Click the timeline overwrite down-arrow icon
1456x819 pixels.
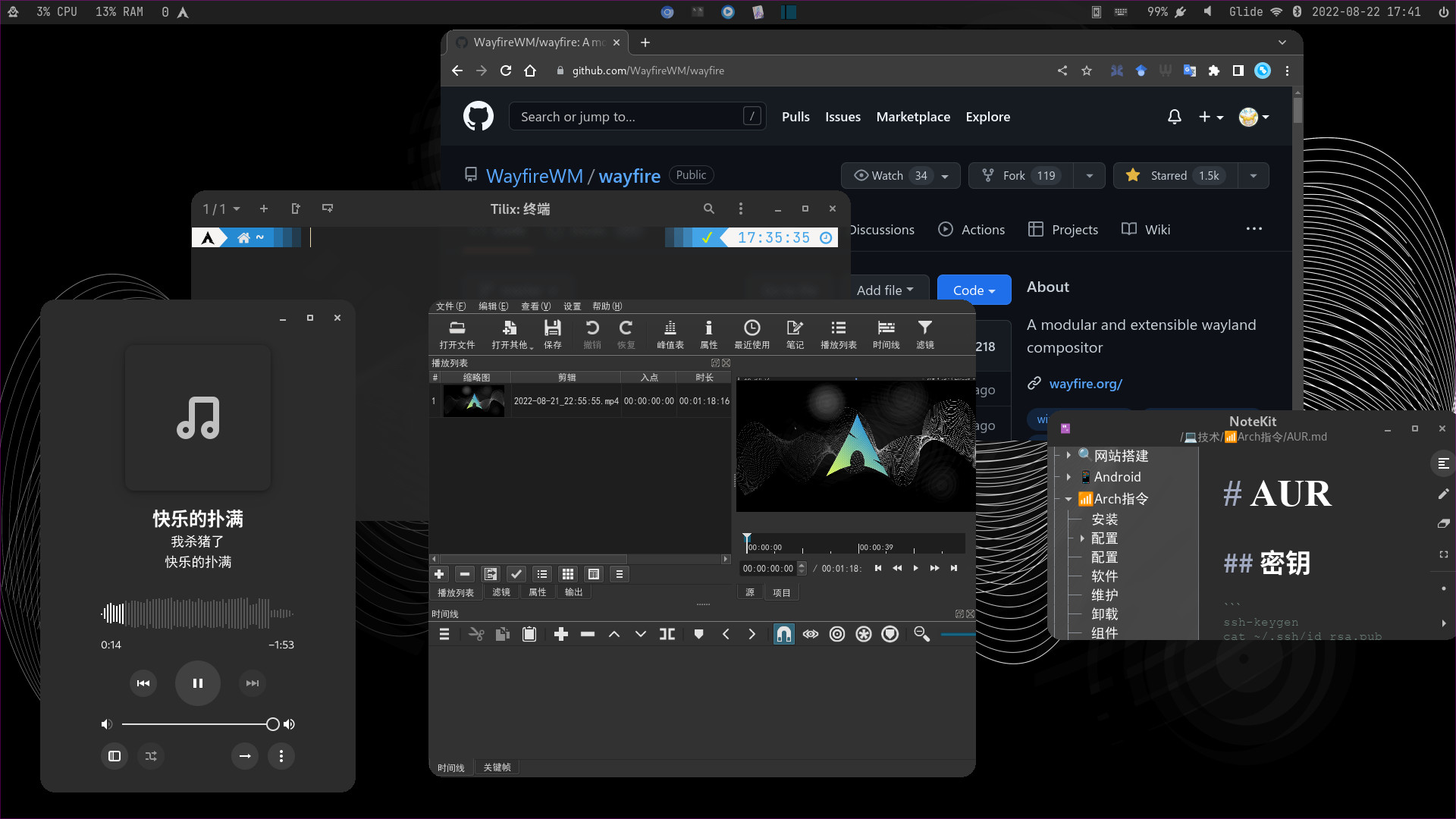[641, 634]
